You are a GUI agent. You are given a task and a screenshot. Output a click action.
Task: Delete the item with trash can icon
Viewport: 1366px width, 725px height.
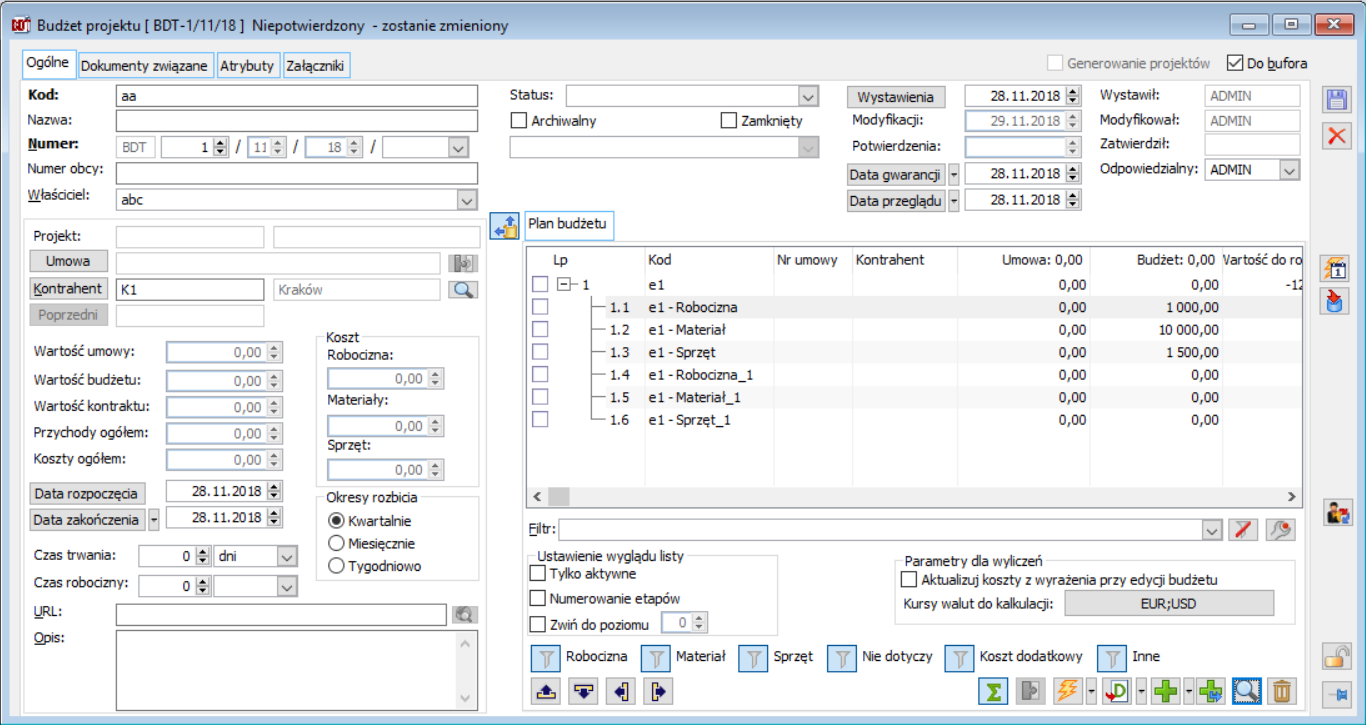point(1281,691)
